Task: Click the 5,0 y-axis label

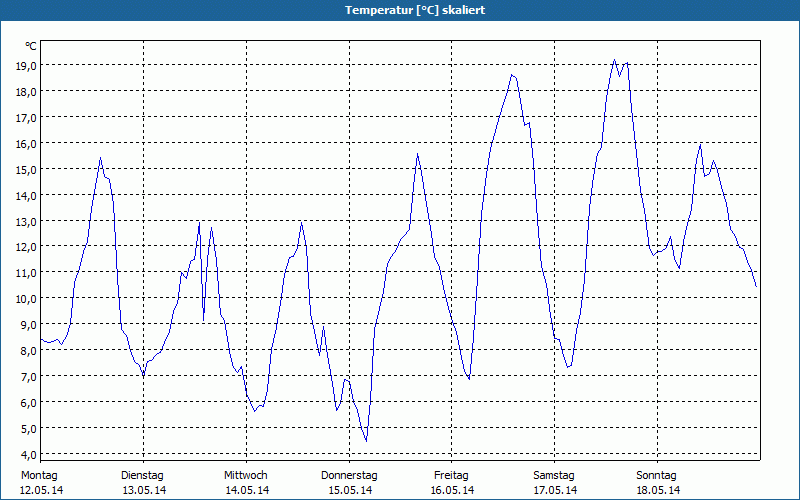Action: [28, 429]
